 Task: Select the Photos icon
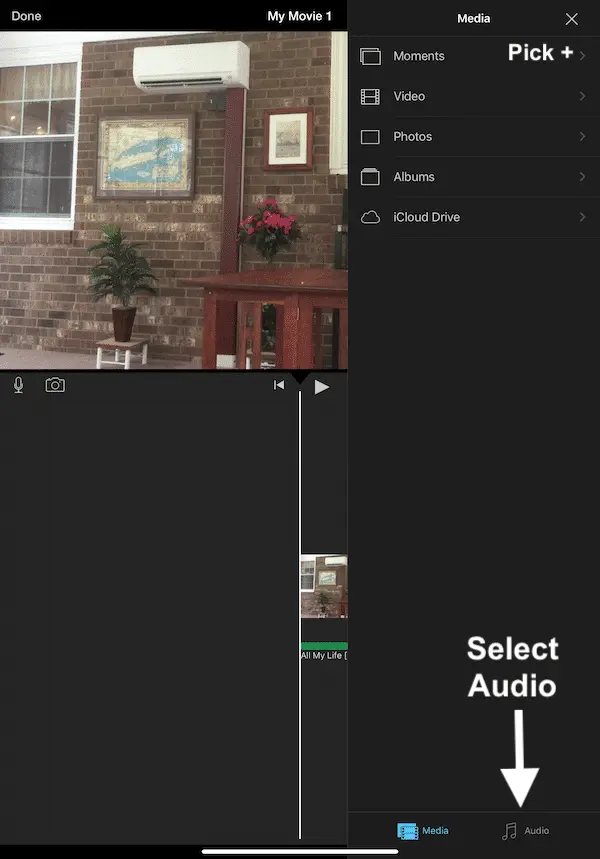tap(371, 137)
